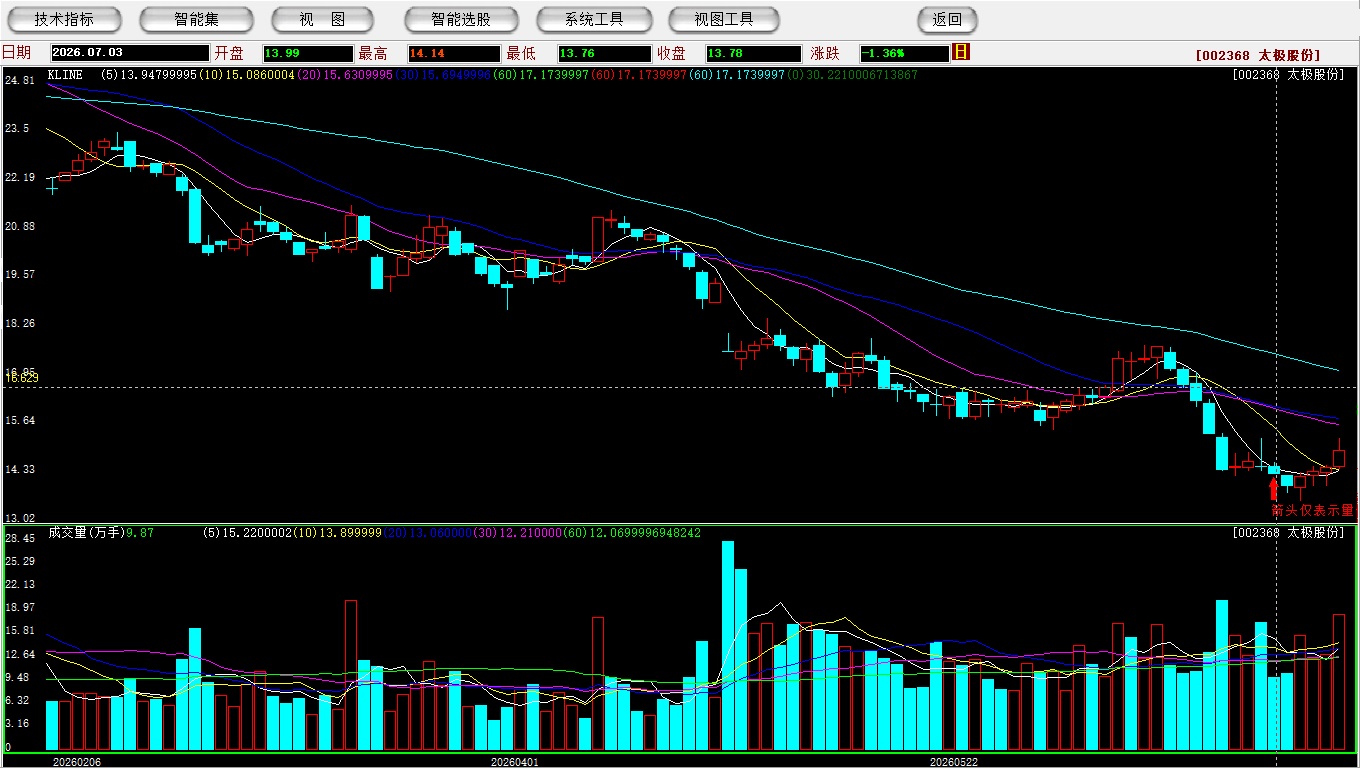The height and width of the screenshot is (768, 1360).
Task: Select the (5)13.94799995 moving average legend
Action: [x=149, y=75]
